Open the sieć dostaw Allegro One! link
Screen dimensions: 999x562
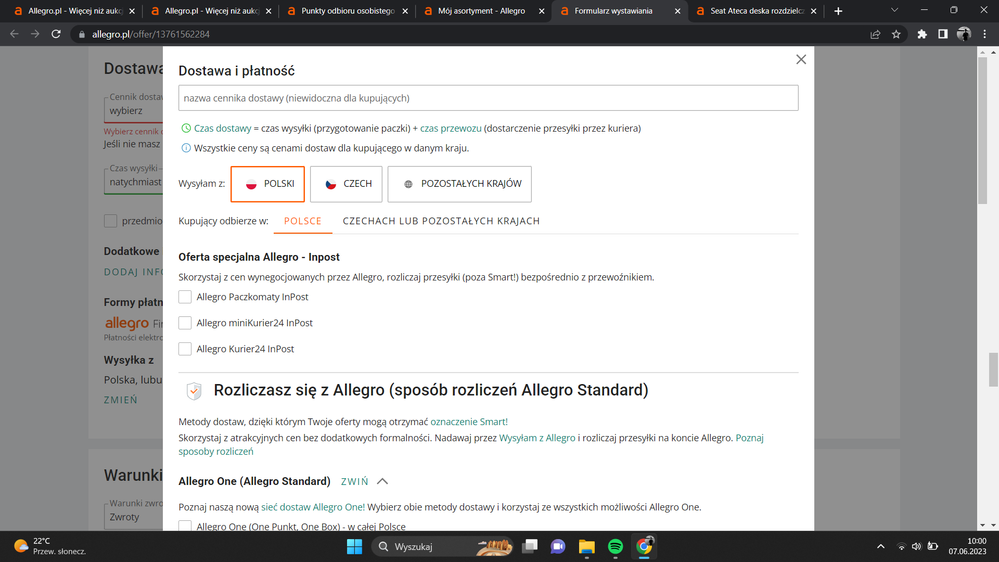click(x=313, y=507)
